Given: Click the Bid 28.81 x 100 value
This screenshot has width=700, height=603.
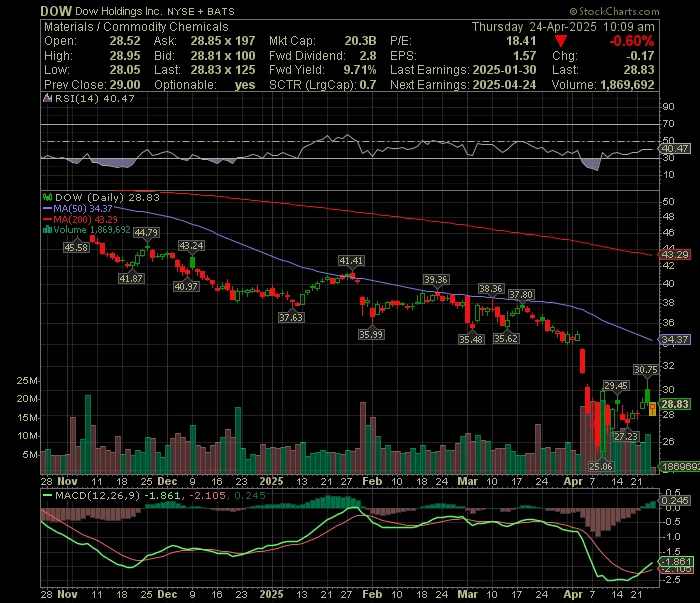Looking at the screenshot, I should click(x=223, y=56).
